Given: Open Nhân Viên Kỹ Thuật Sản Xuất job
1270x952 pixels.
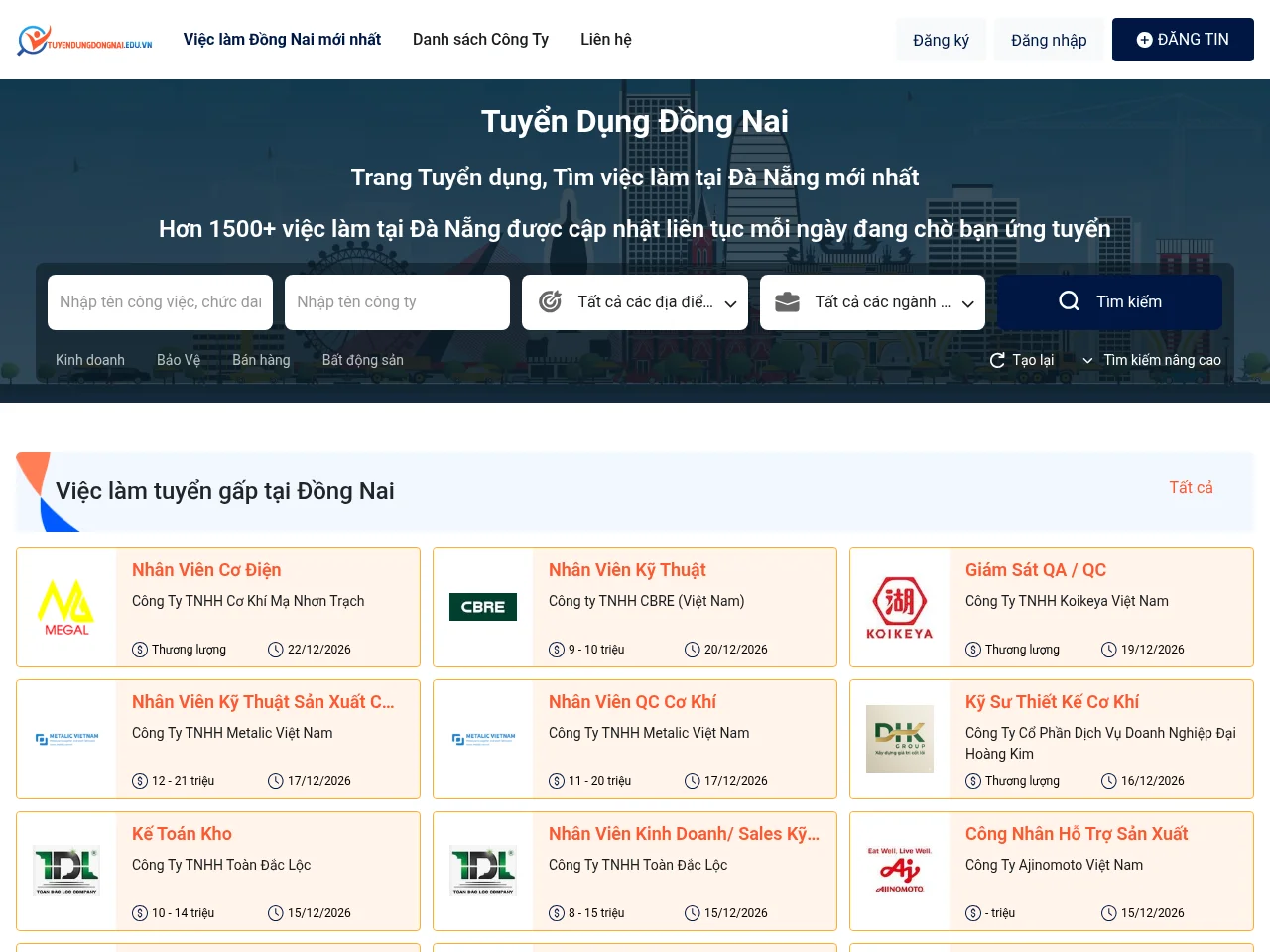Looking at the screenshot, I should [x=263, y=702].
